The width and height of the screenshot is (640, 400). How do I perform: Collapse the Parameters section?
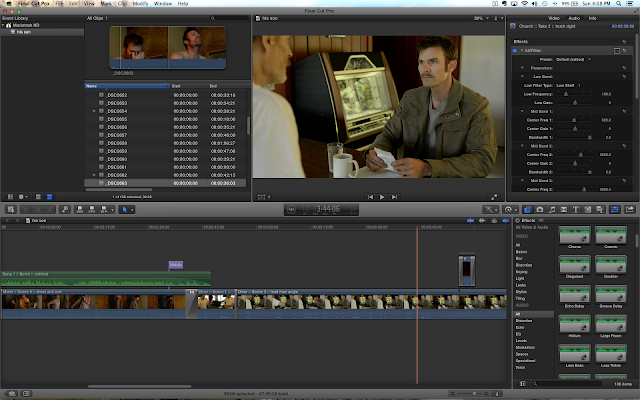[x=522, y=68]
